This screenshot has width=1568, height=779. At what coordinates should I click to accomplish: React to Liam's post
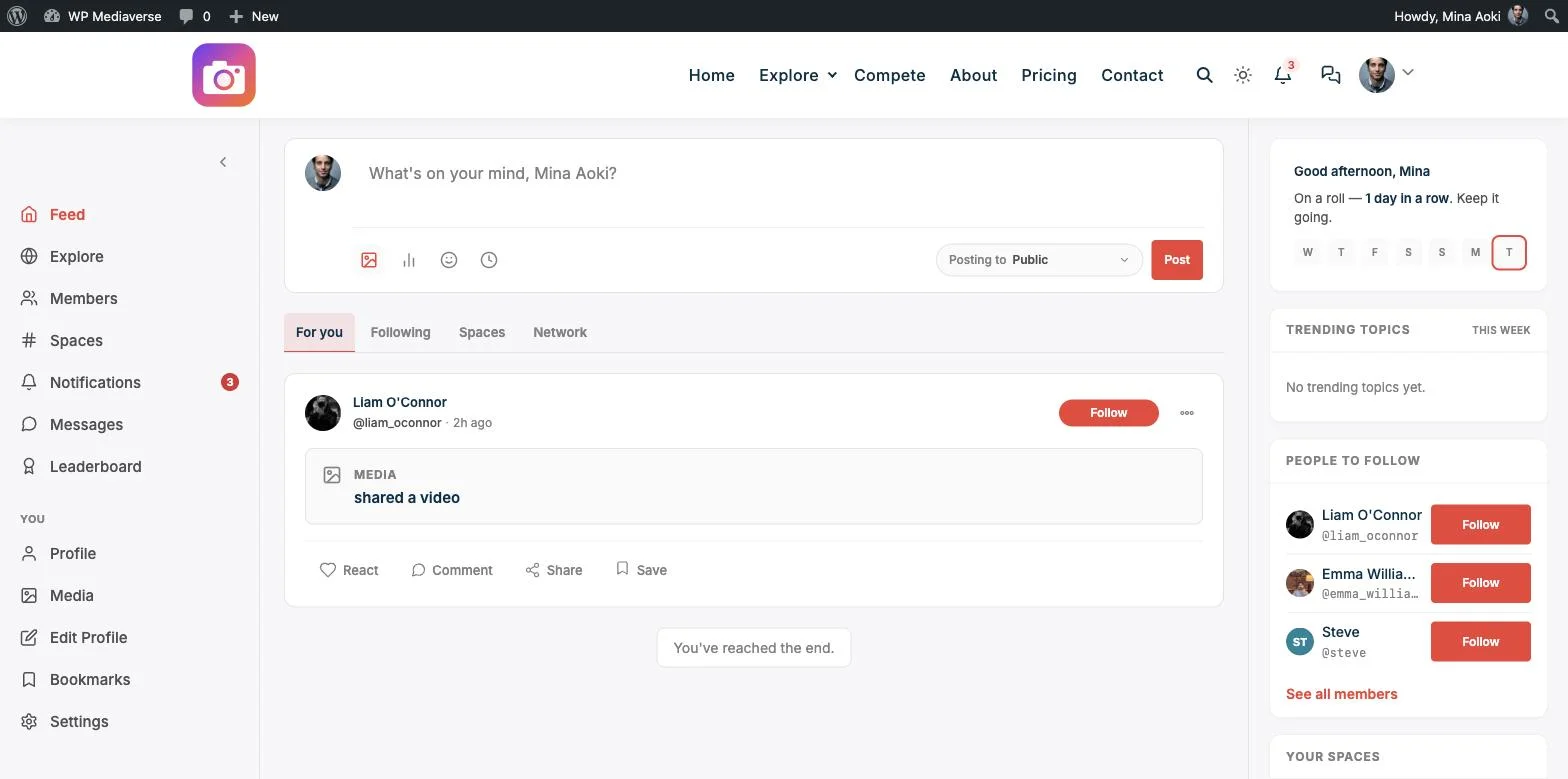(349, 570)
